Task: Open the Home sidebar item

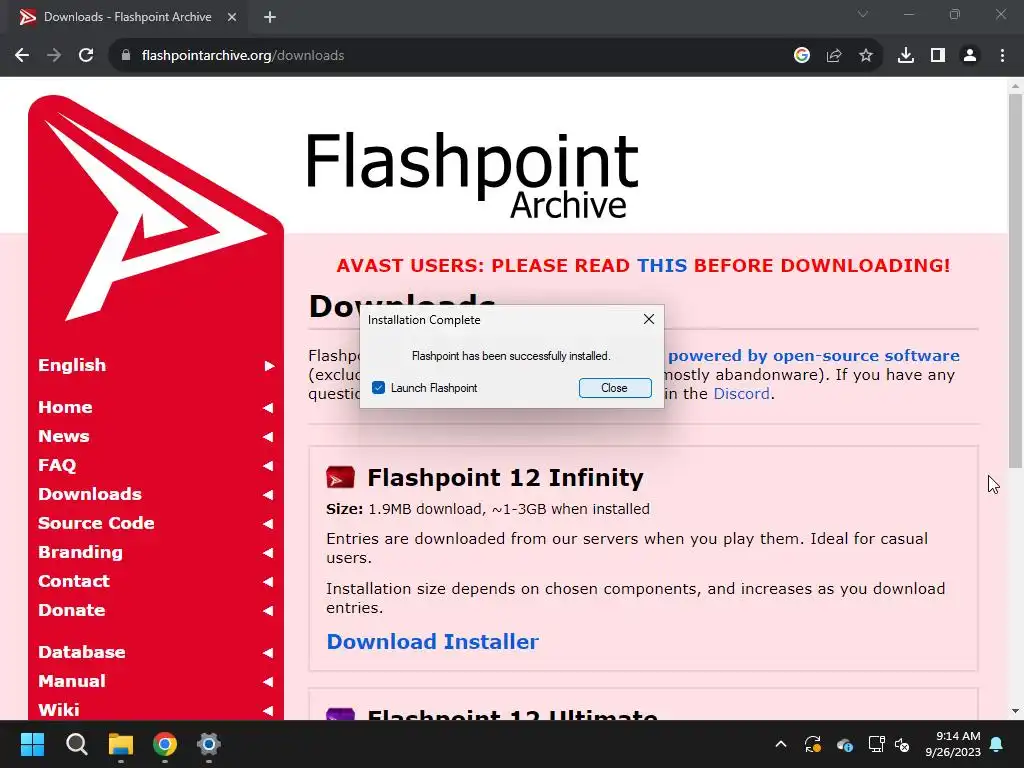Action: (65, 407)
